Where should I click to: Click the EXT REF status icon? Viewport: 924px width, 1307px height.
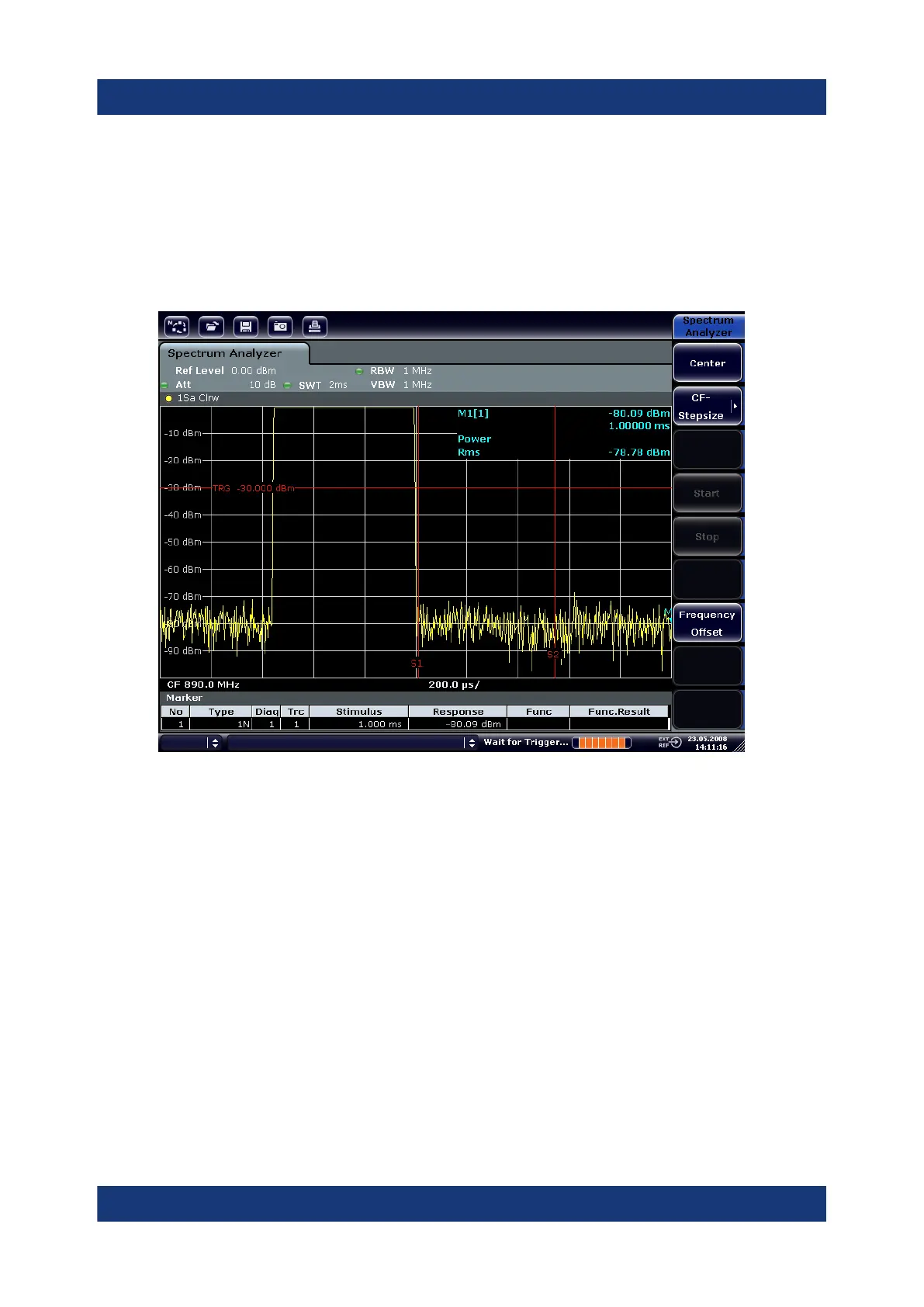(x=670, y=743)
